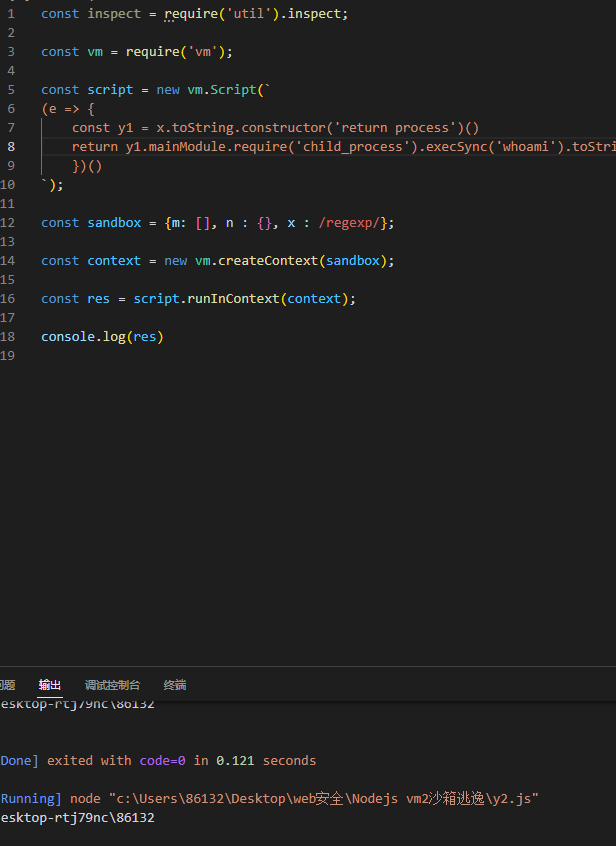Click the createContext call on line 14
The width and height of the screenshot is (616, 846).
pos(268,261)
